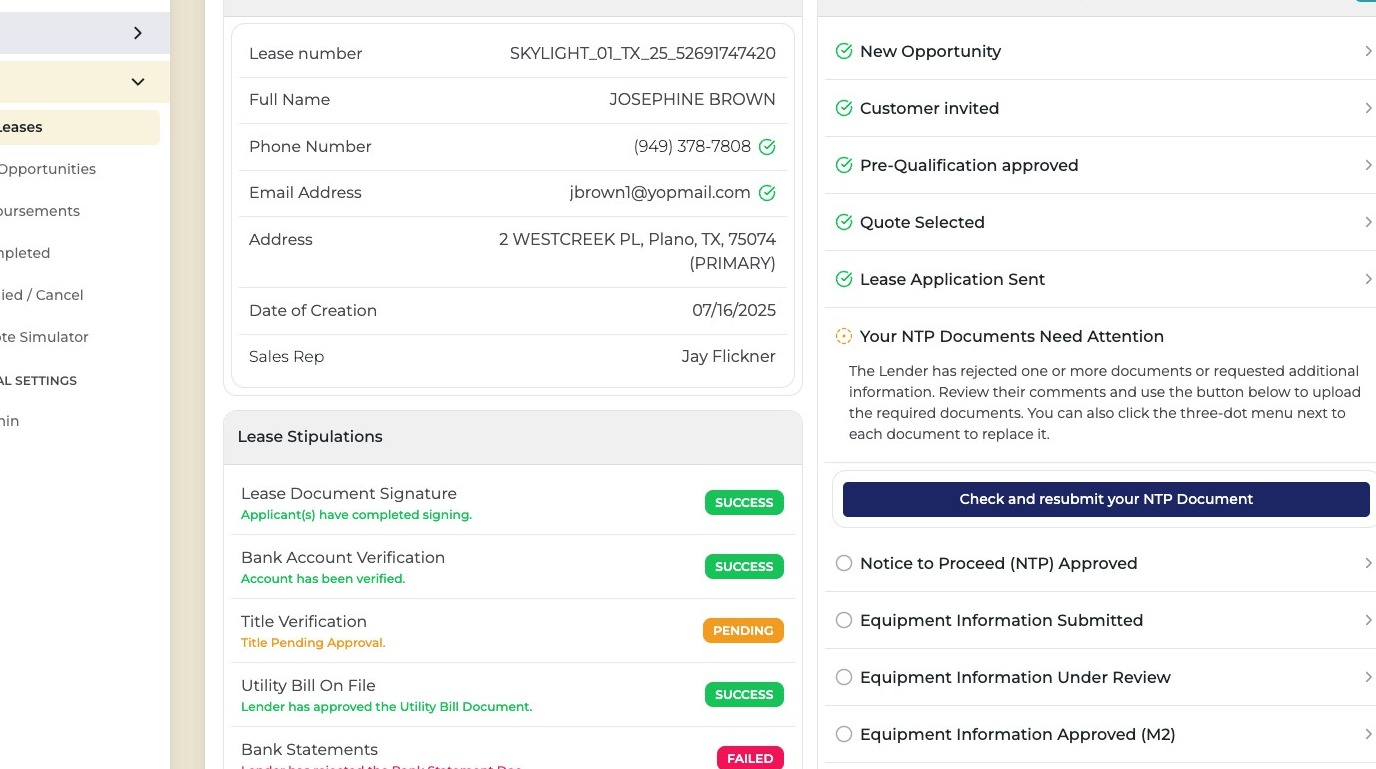This screenshot has width=1376, height=769.
Task: Click the phone number (949) 378-7808
Action: pyautogui.click(x=692, y=147)
